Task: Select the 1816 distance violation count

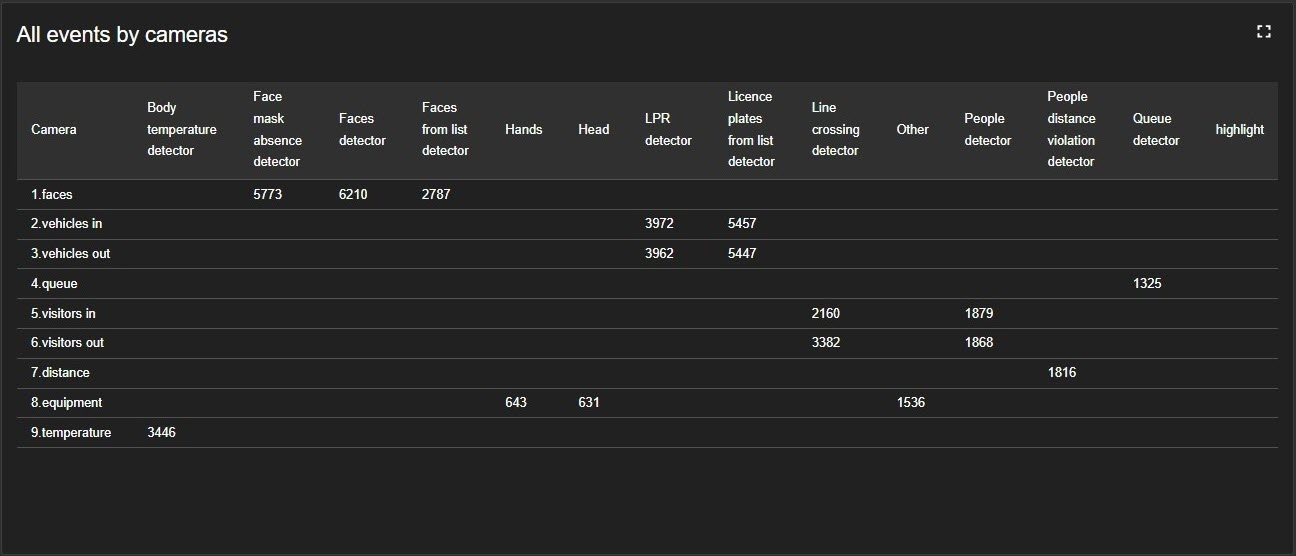Action: (1062, 373)
